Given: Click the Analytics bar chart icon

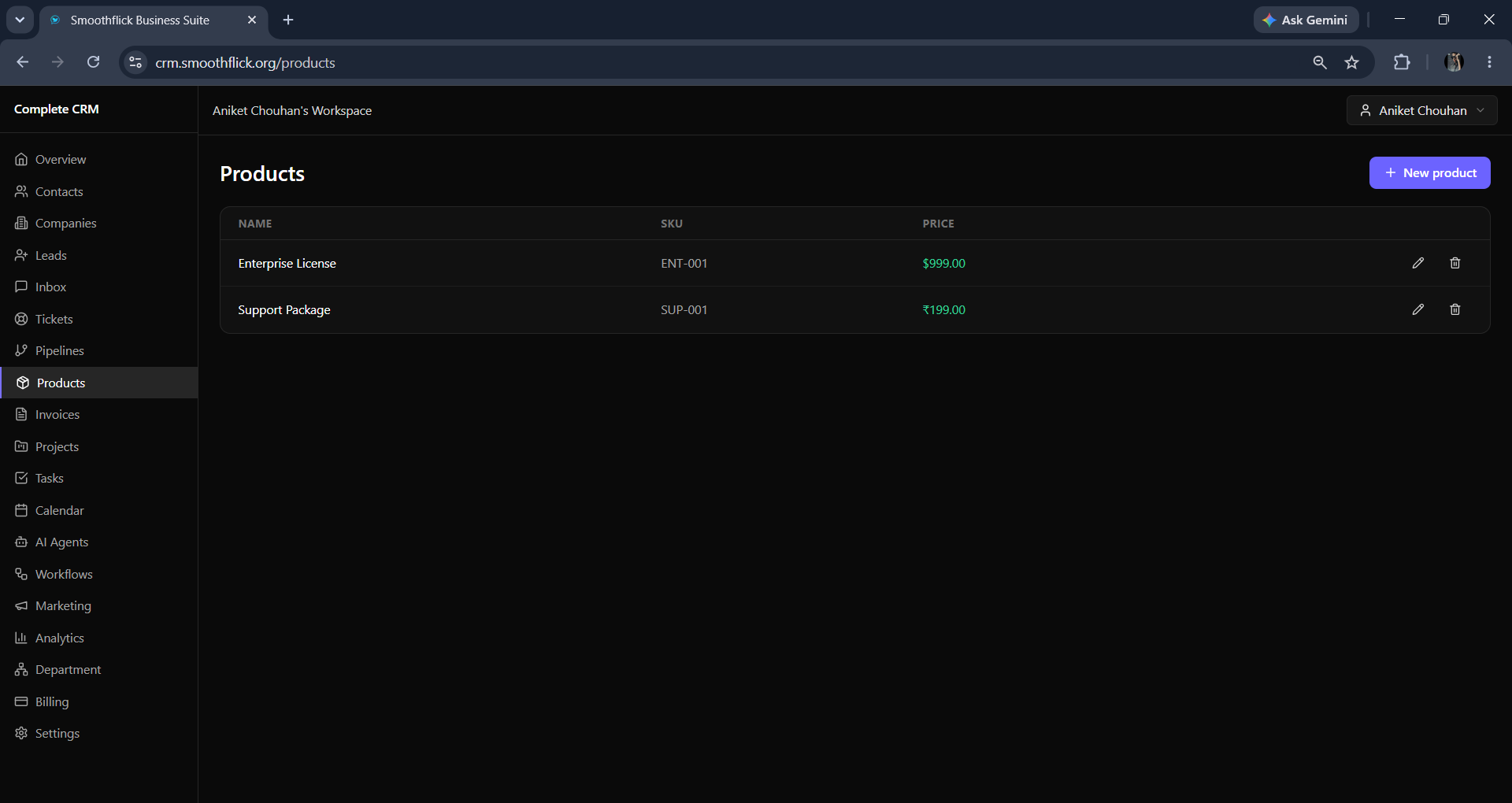Looking at the screenshot, I should click(x=21, y=638).
